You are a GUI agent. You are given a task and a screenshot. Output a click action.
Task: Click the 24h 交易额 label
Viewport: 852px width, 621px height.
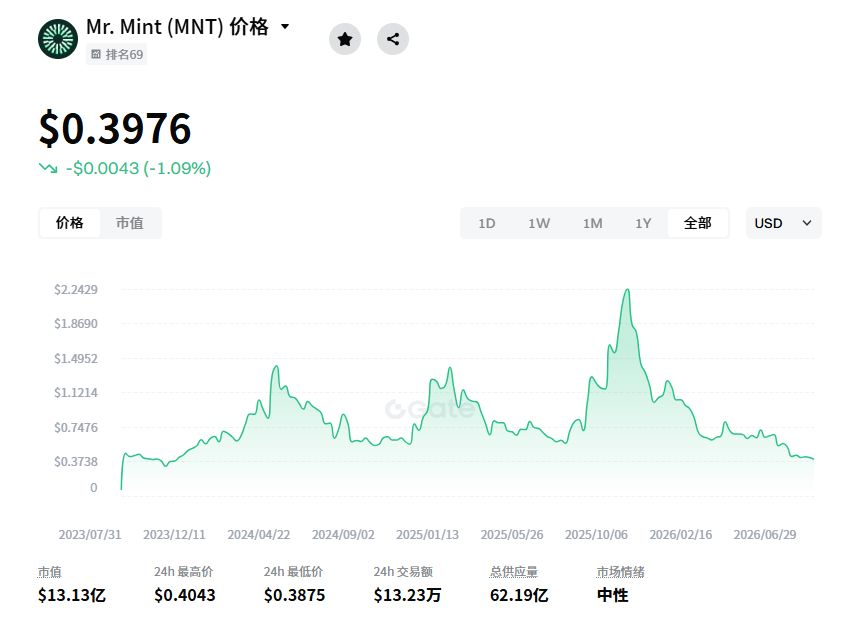[403, 572]
